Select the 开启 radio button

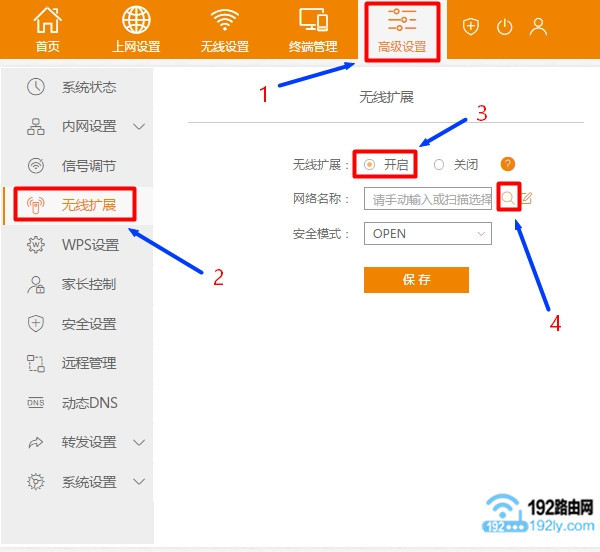[x=370, y=164]
